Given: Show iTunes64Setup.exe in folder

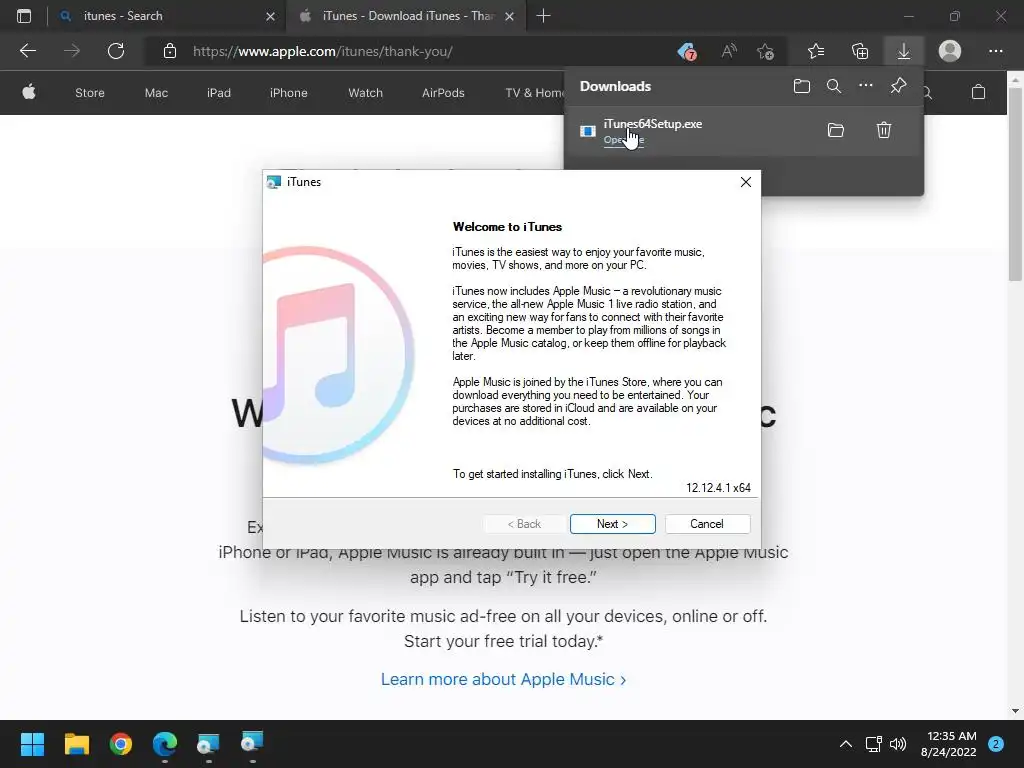Looking at the screenshot, I should (836, 130).
